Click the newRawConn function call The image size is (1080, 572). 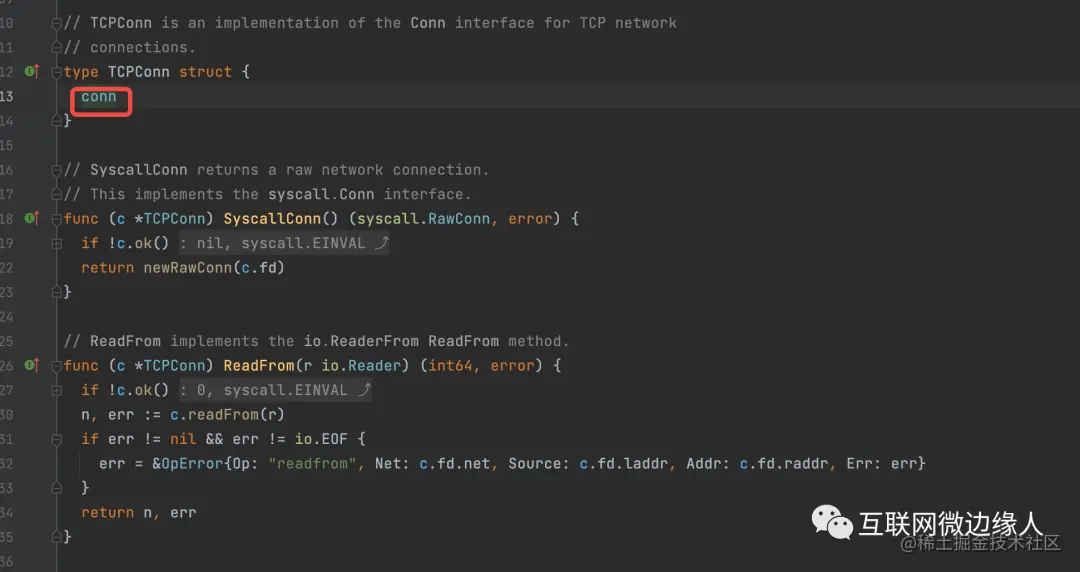coord(188,267)
